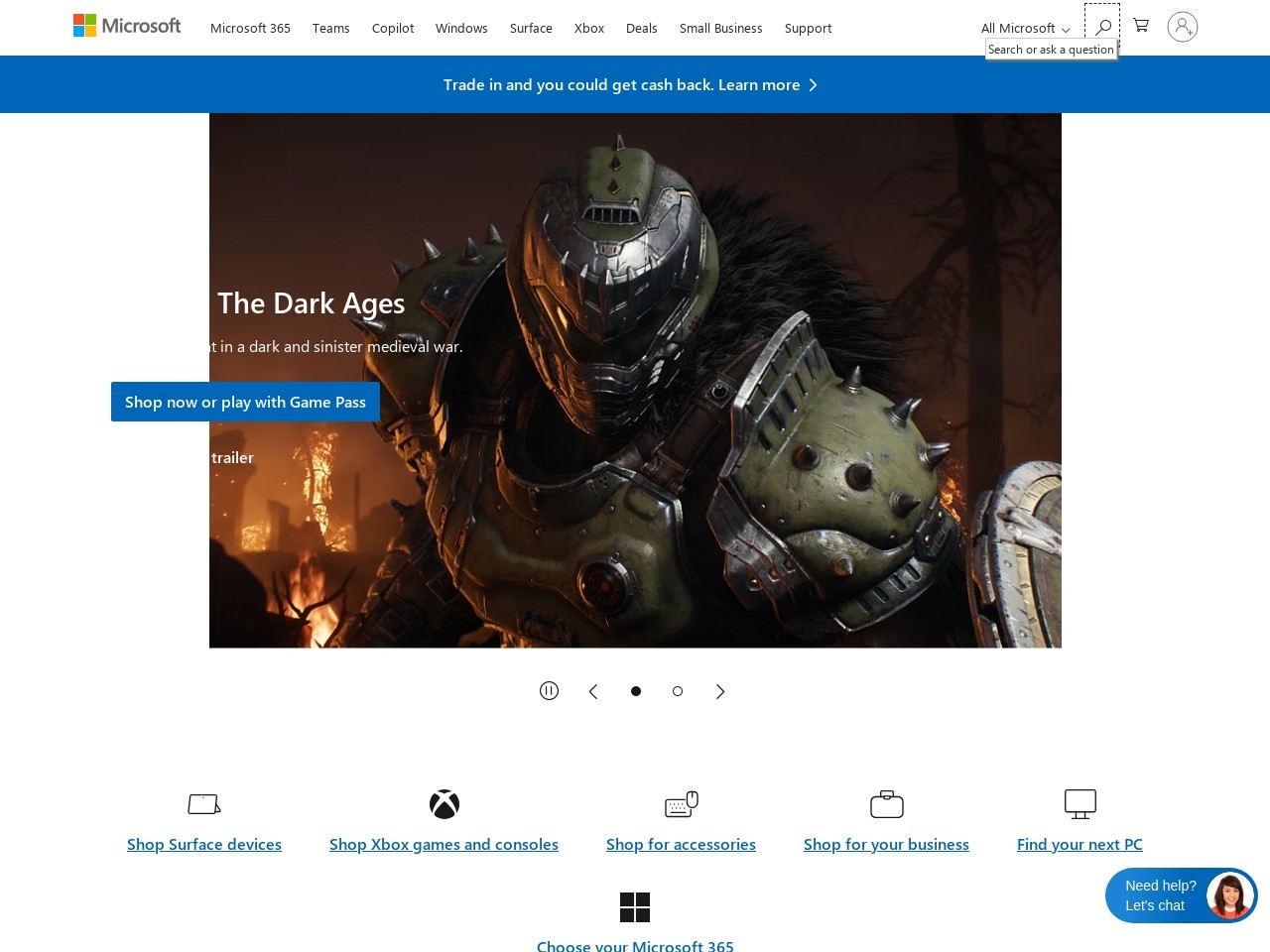Select the second carousel slide dot
This screenshot has width=1270, height=952.
pos(678,691)
